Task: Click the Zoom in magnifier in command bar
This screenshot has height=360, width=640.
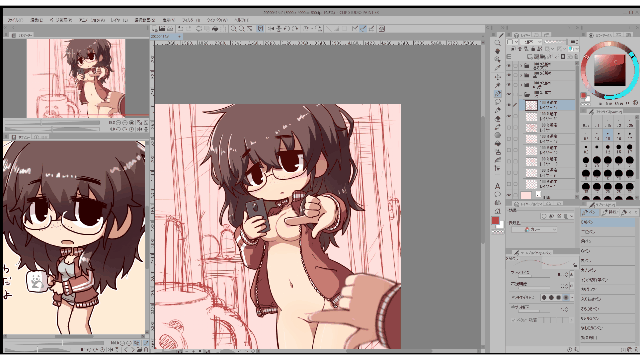Action: [x=233, y=29]
